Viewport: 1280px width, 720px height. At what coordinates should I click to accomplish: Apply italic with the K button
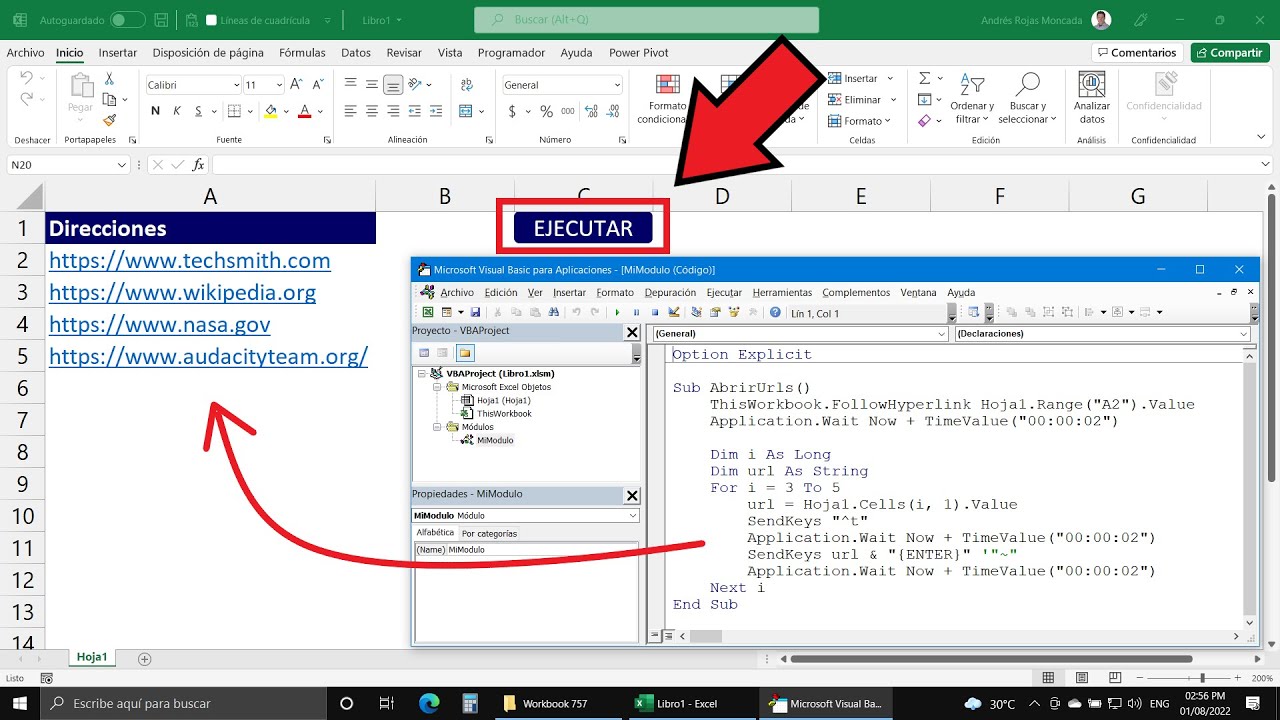point(177,111)
